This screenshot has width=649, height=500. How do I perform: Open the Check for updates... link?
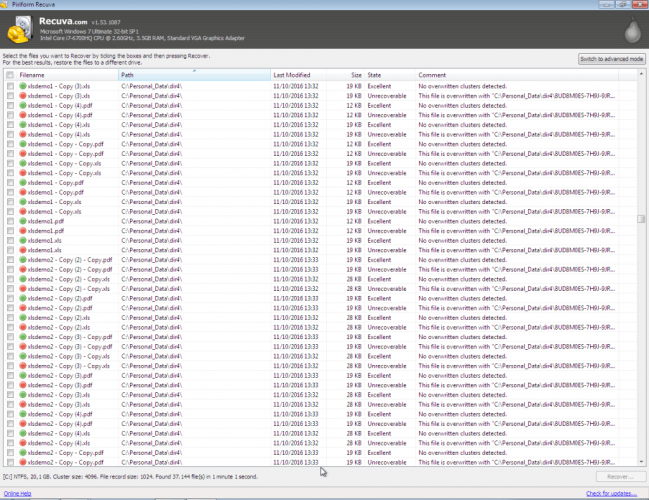tap(611, 493)
